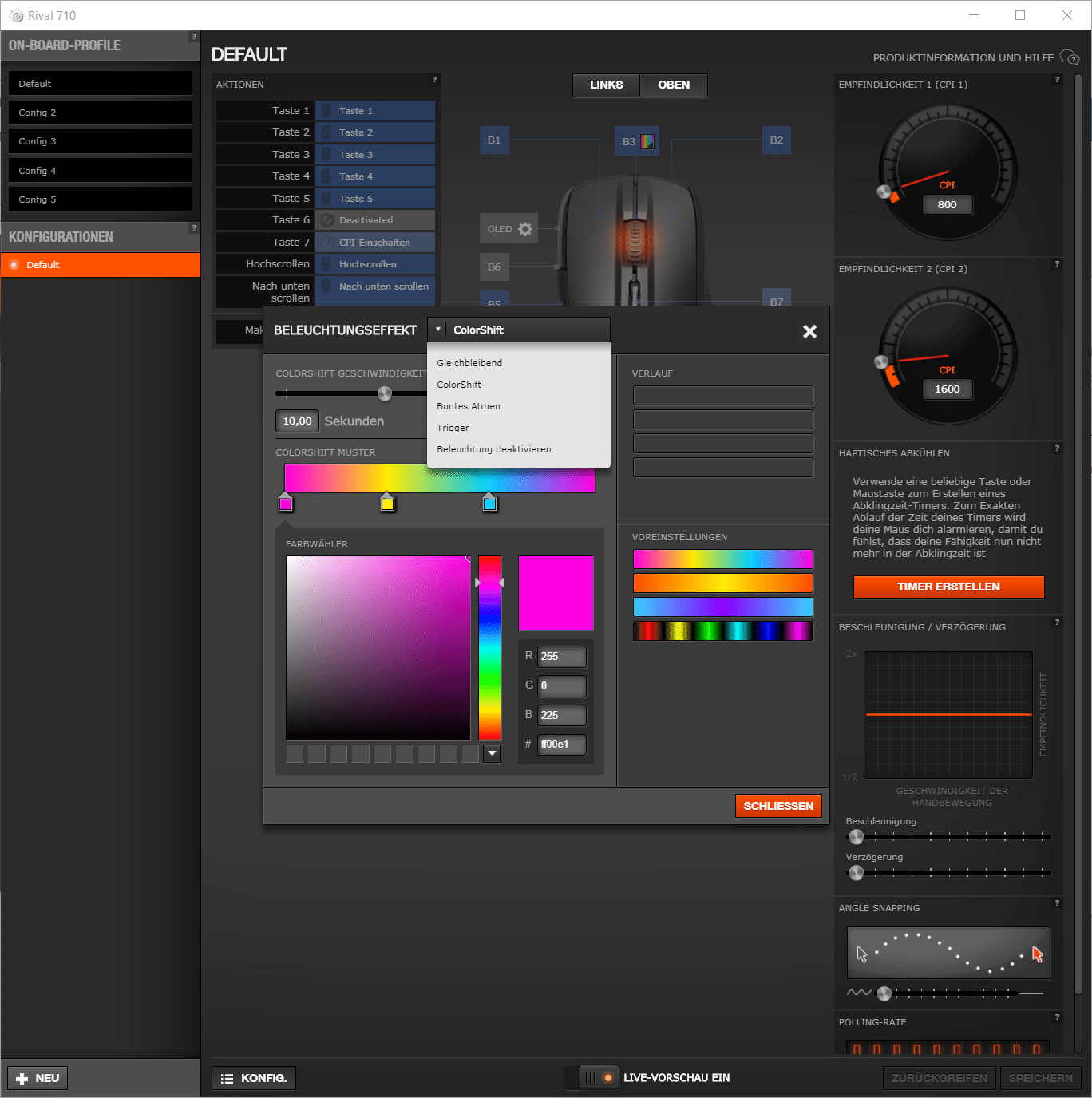Choose Buntes Atmen from effect list
The height and width of the screenshot is (1098, 1092).
pyautogui.click(x=469, y=406)
